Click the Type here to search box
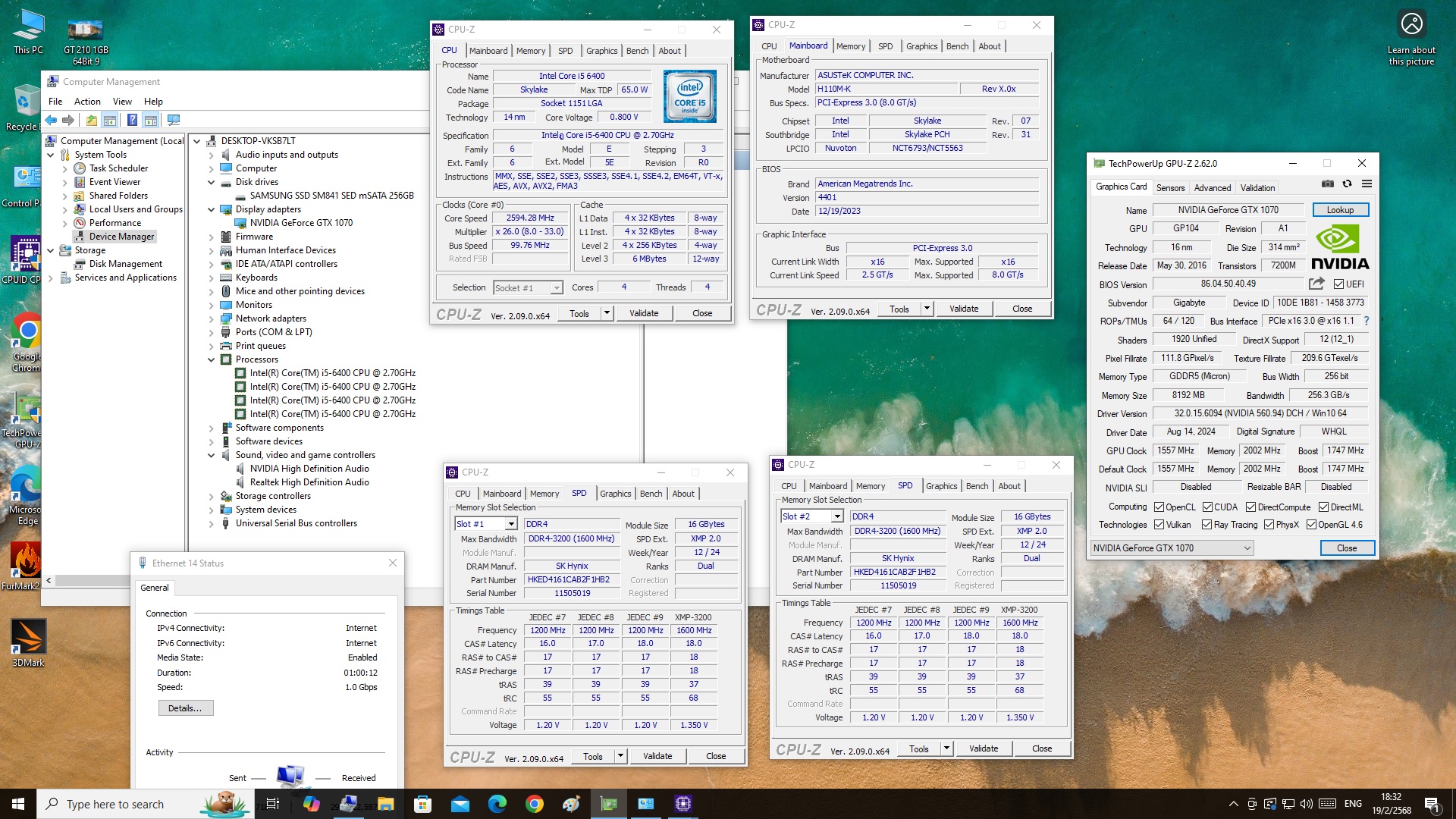Viewport: 1456px width, 819px height. (144, 804)
